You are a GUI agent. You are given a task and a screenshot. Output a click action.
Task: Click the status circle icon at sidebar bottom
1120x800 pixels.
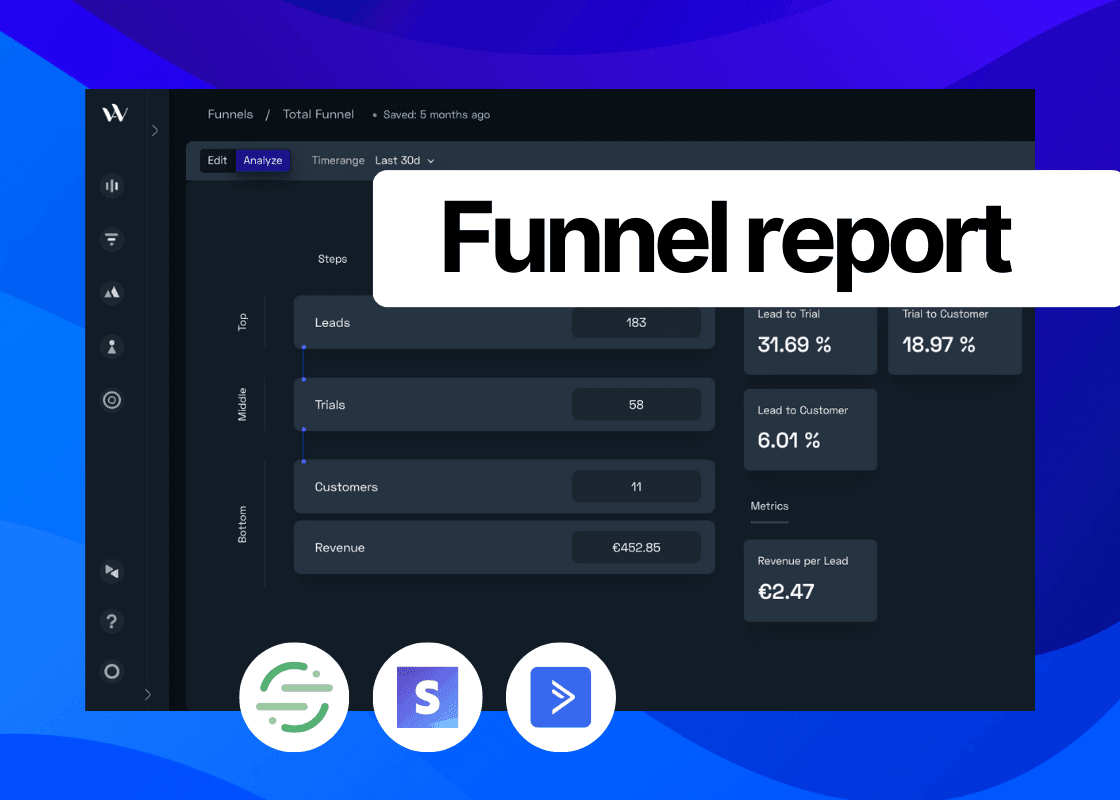point(111,671)
